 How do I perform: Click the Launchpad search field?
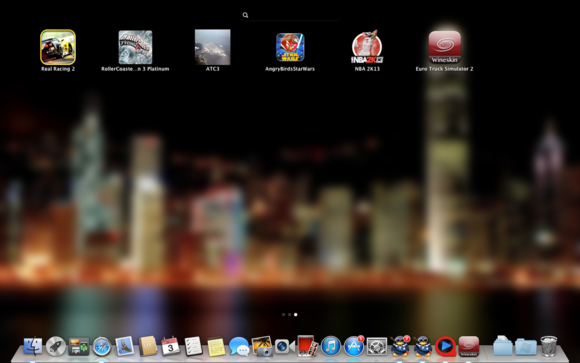point(290,15)
